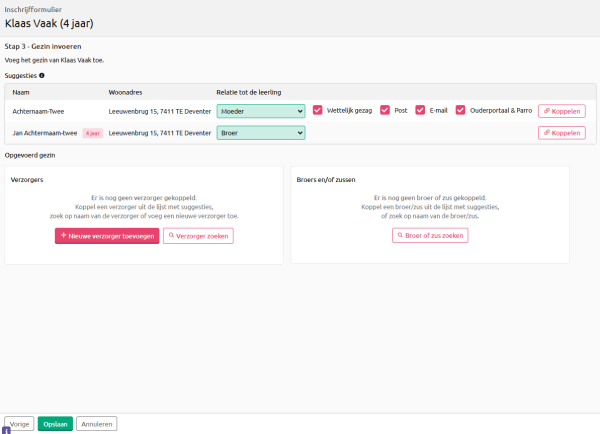
Task: Toggle the Post checkbox
Action: coord(385,111)
